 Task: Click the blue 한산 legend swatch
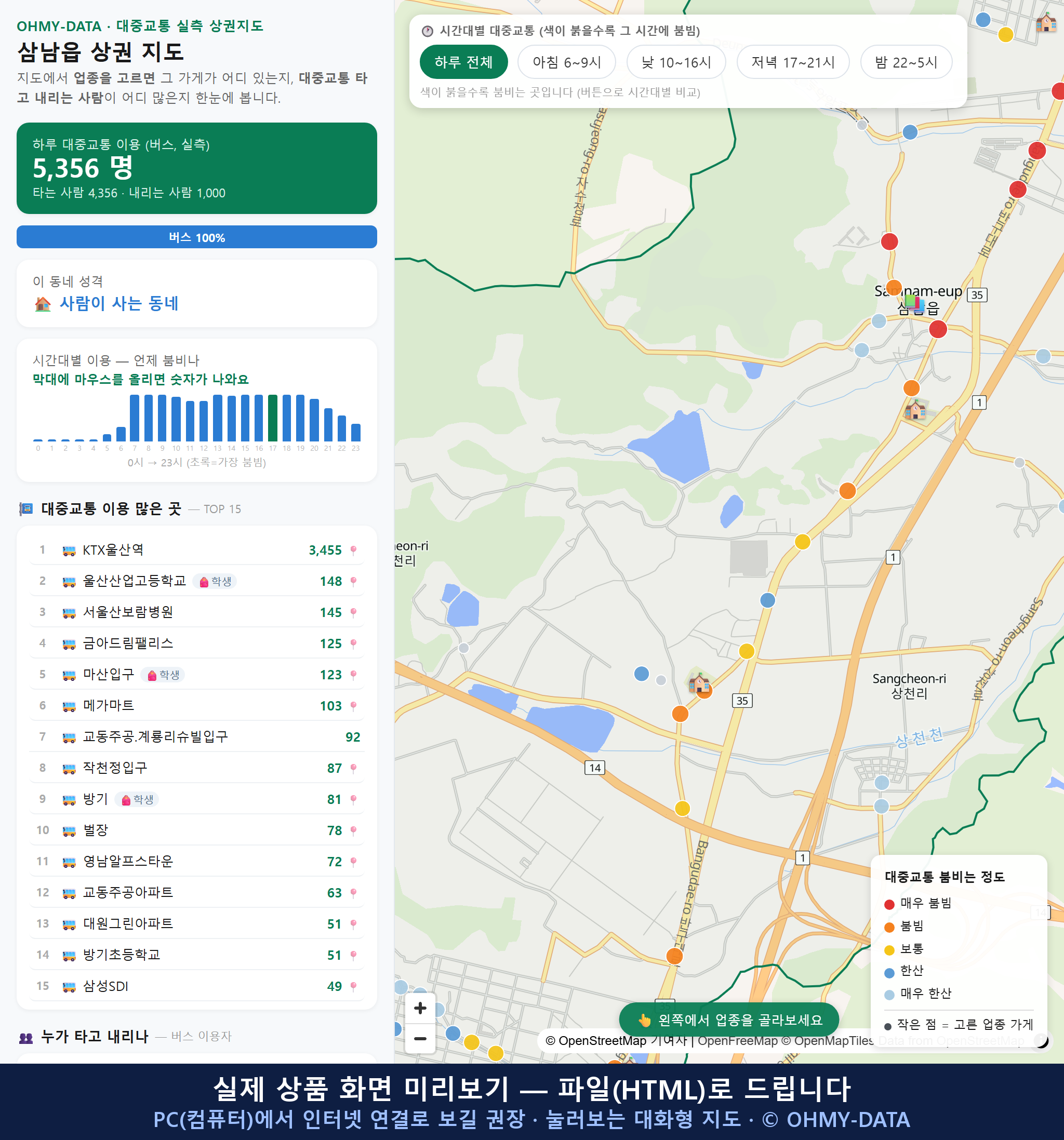point(889,973)
